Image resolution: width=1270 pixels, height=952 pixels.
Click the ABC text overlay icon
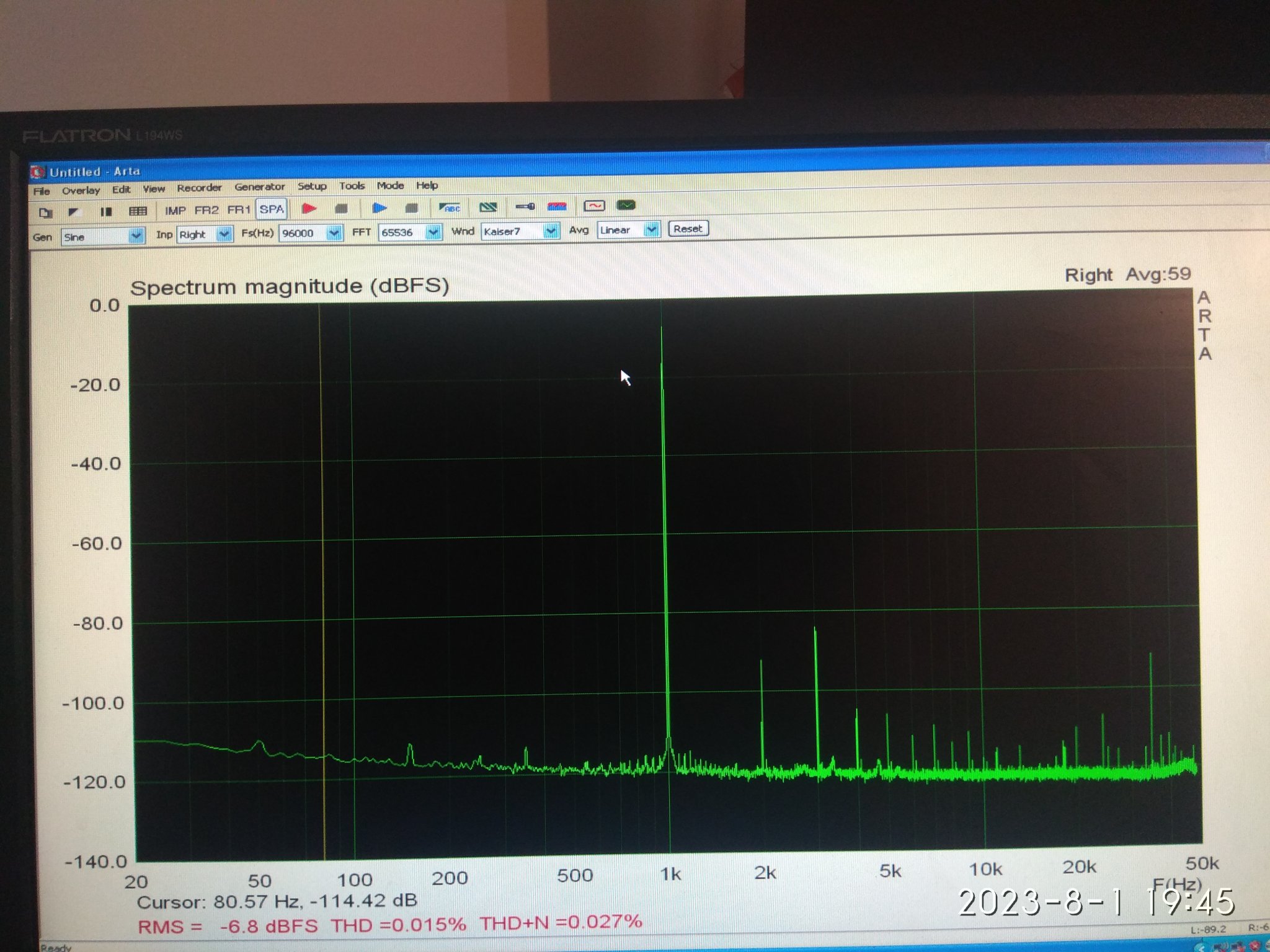[450, 207]
